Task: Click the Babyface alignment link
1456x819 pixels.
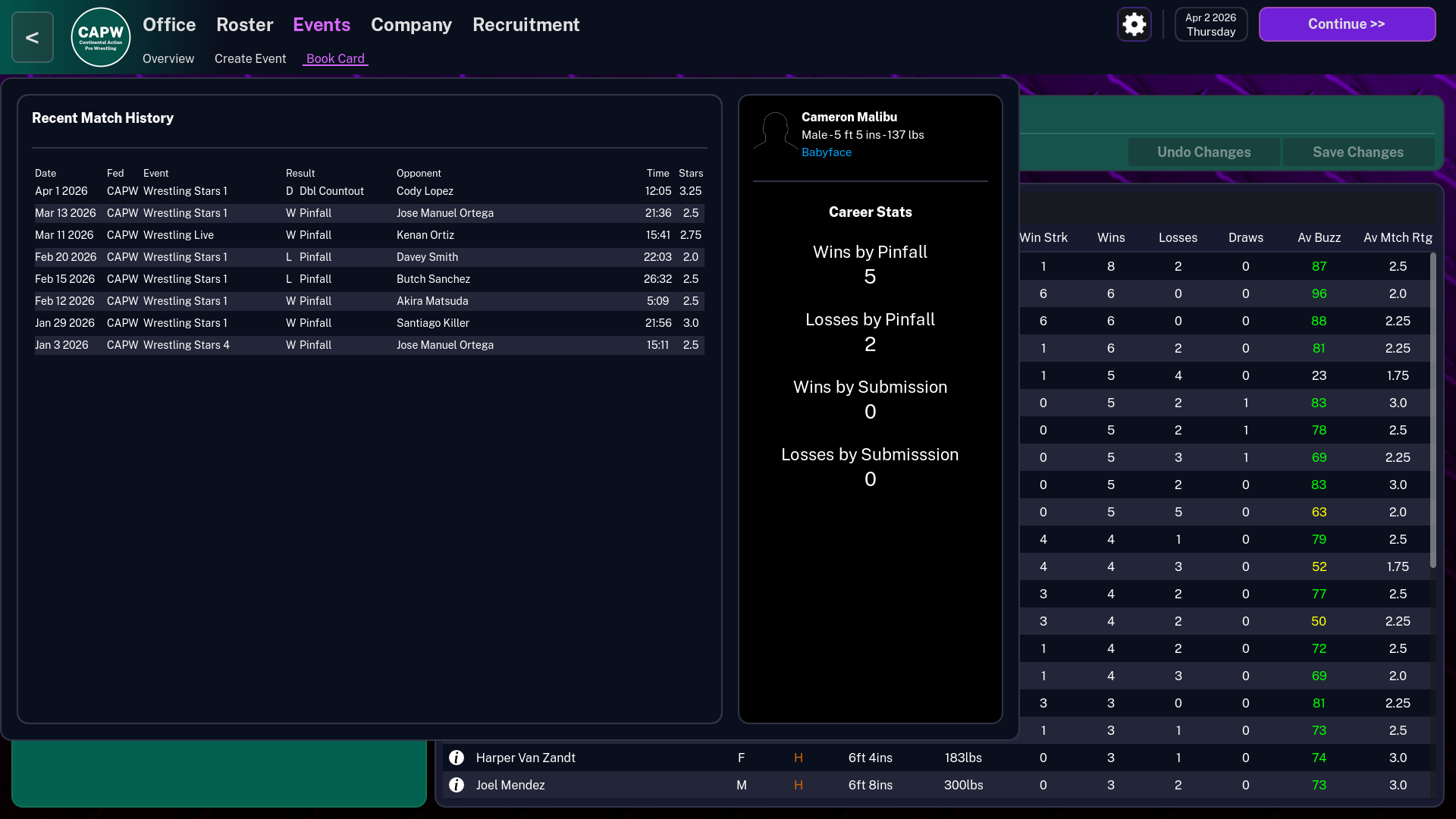Action: click(x=826, y=152)
